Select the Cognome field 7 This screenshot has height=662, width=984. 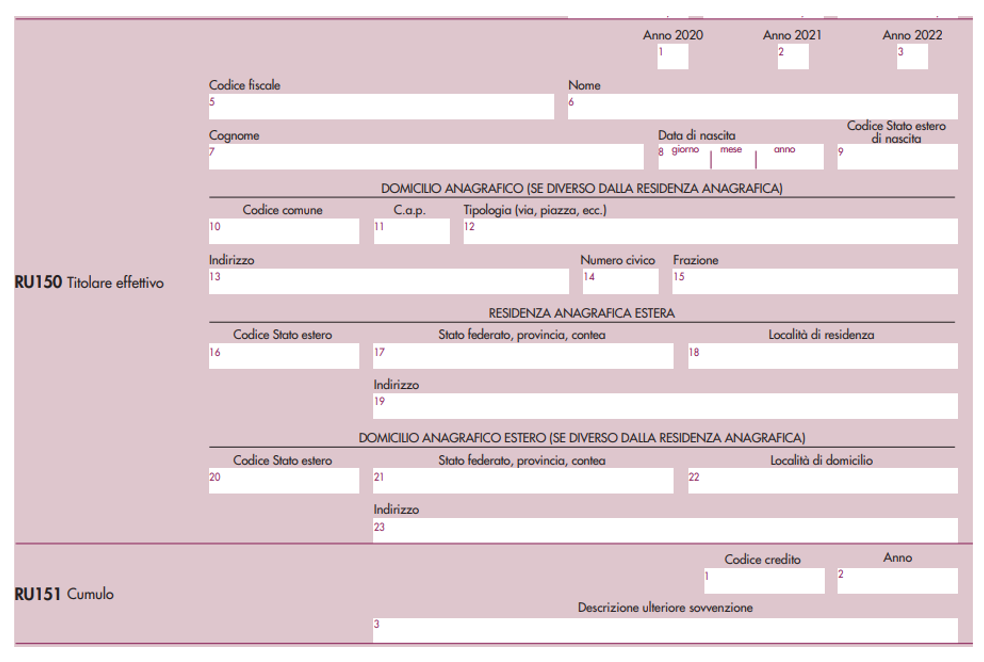(426, 157)
